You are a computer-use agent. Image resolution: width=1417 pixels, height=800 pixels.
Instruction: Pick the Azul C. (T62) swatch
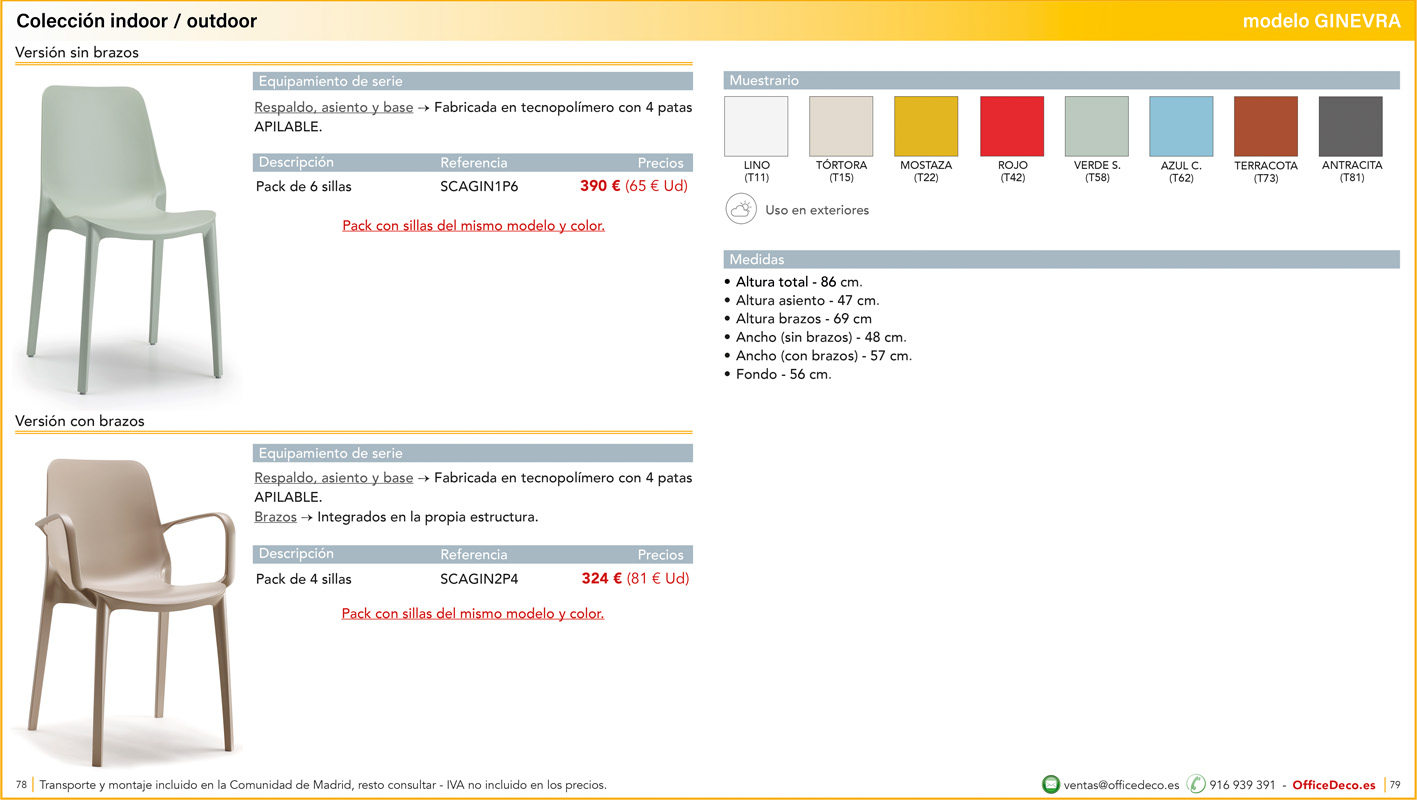click(x=1181, y=127)
